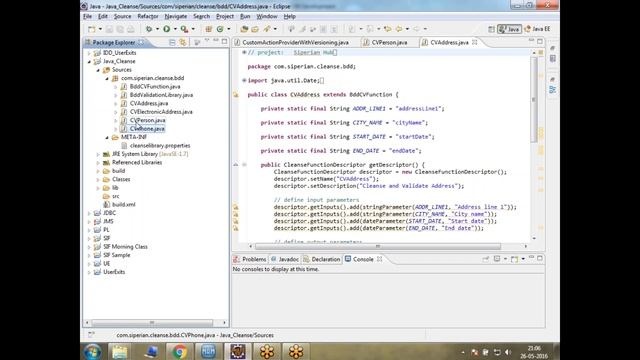
Task: Select CVElectronicAddress.java file
Action: (161, 112)
